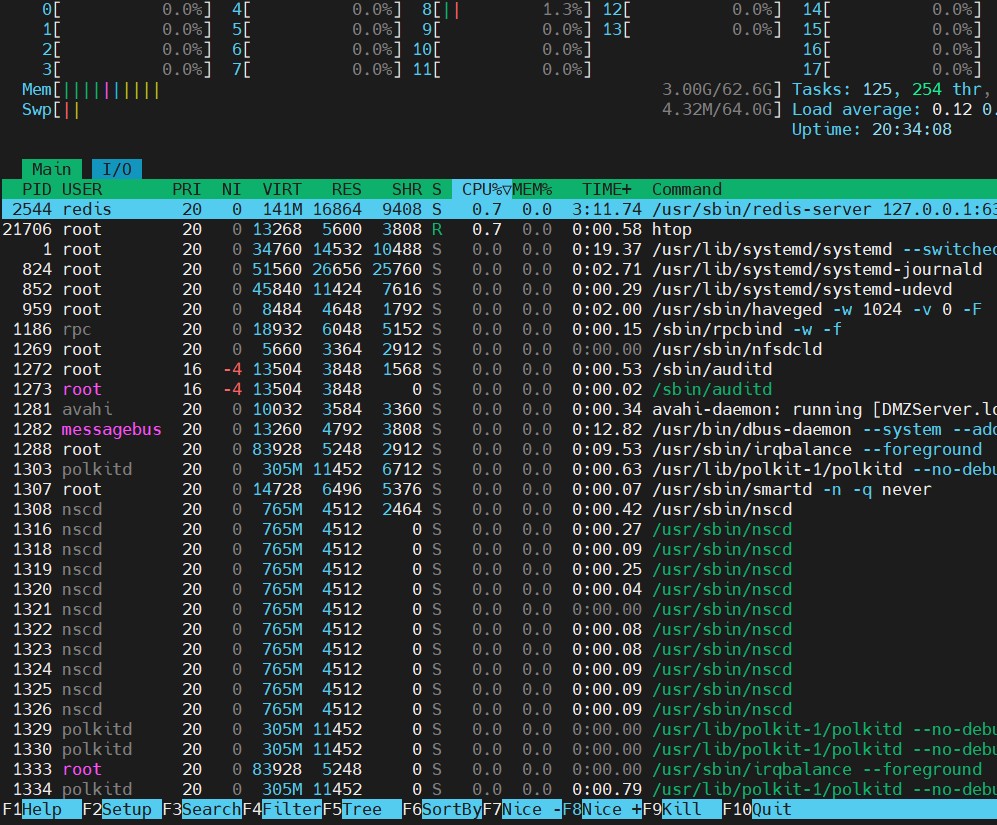Select nscd thread row with PID 1321

tap(498, 609)
